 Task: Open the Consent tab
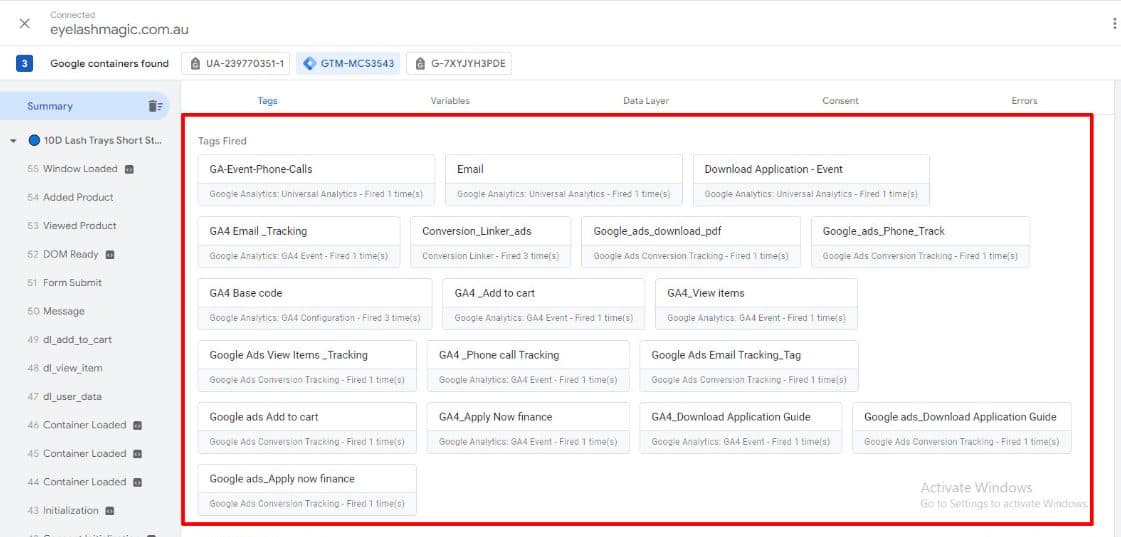841,101
